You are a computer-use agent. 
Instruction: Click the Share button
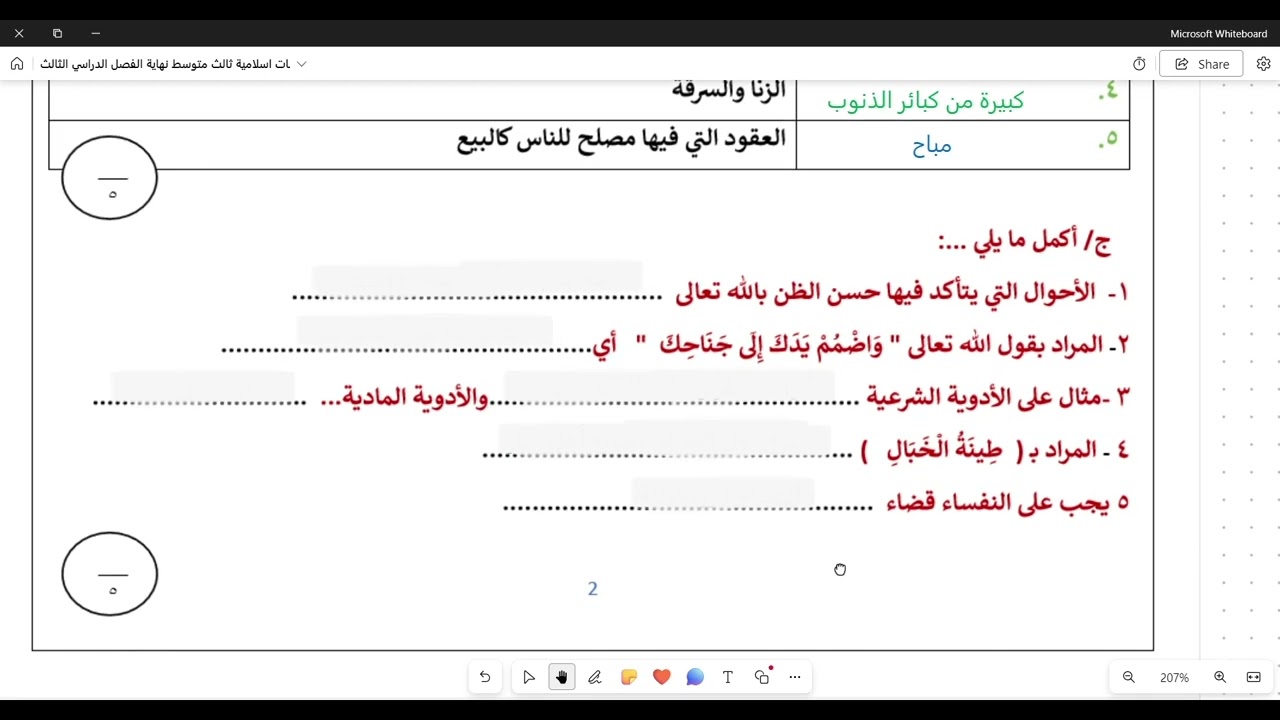click(x=1201, y=64)
